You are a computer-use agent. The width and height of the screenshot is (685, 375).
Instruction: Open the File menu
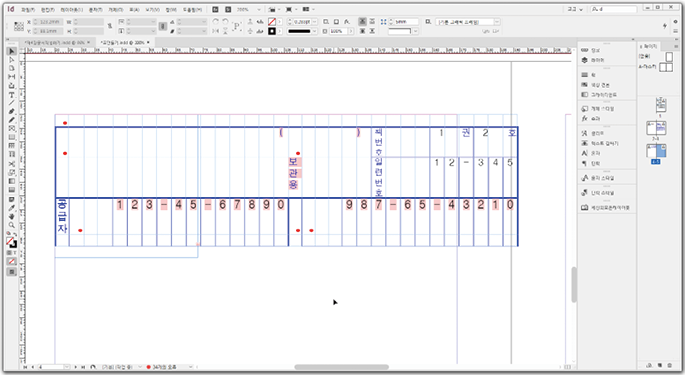coord(28,9)
